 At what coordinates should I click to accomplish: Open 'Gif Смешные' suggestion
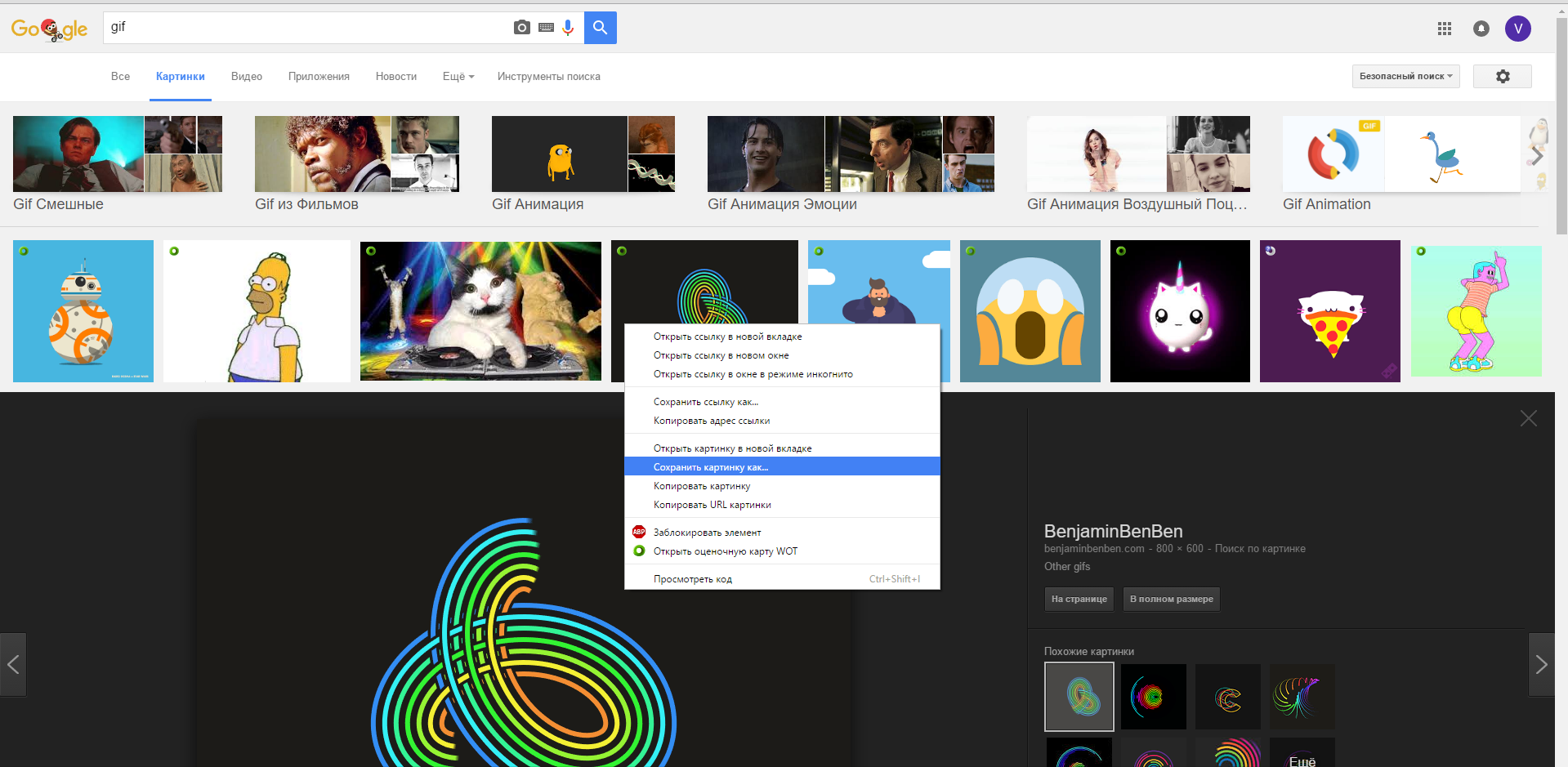coord(118,164)
